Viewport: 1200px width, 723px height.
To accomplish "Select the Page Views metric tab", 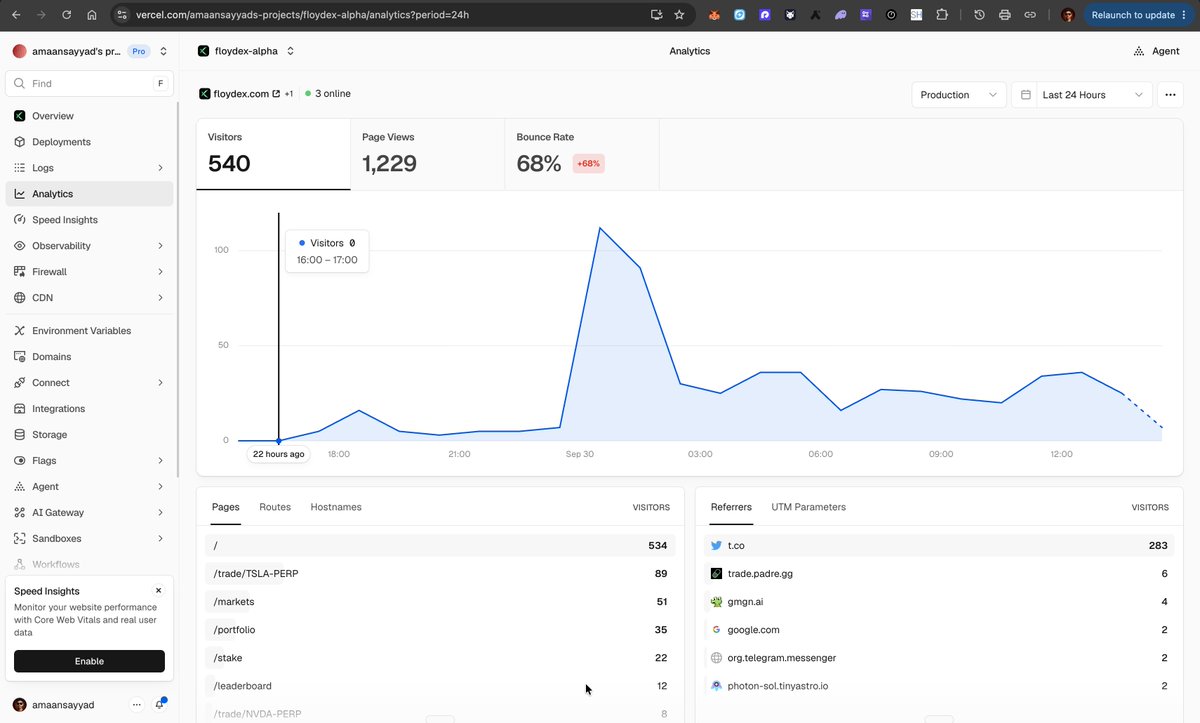I will pyautogui.click(x=427, y=154).
